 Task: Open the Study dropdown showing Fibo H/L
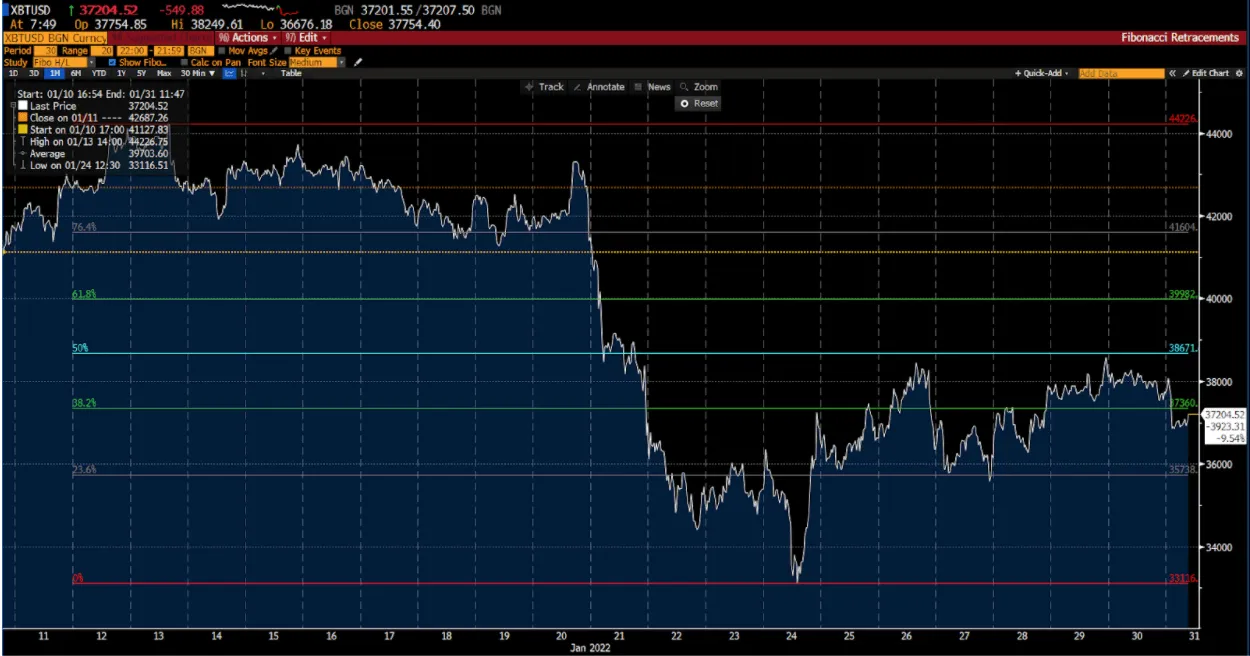60,62
